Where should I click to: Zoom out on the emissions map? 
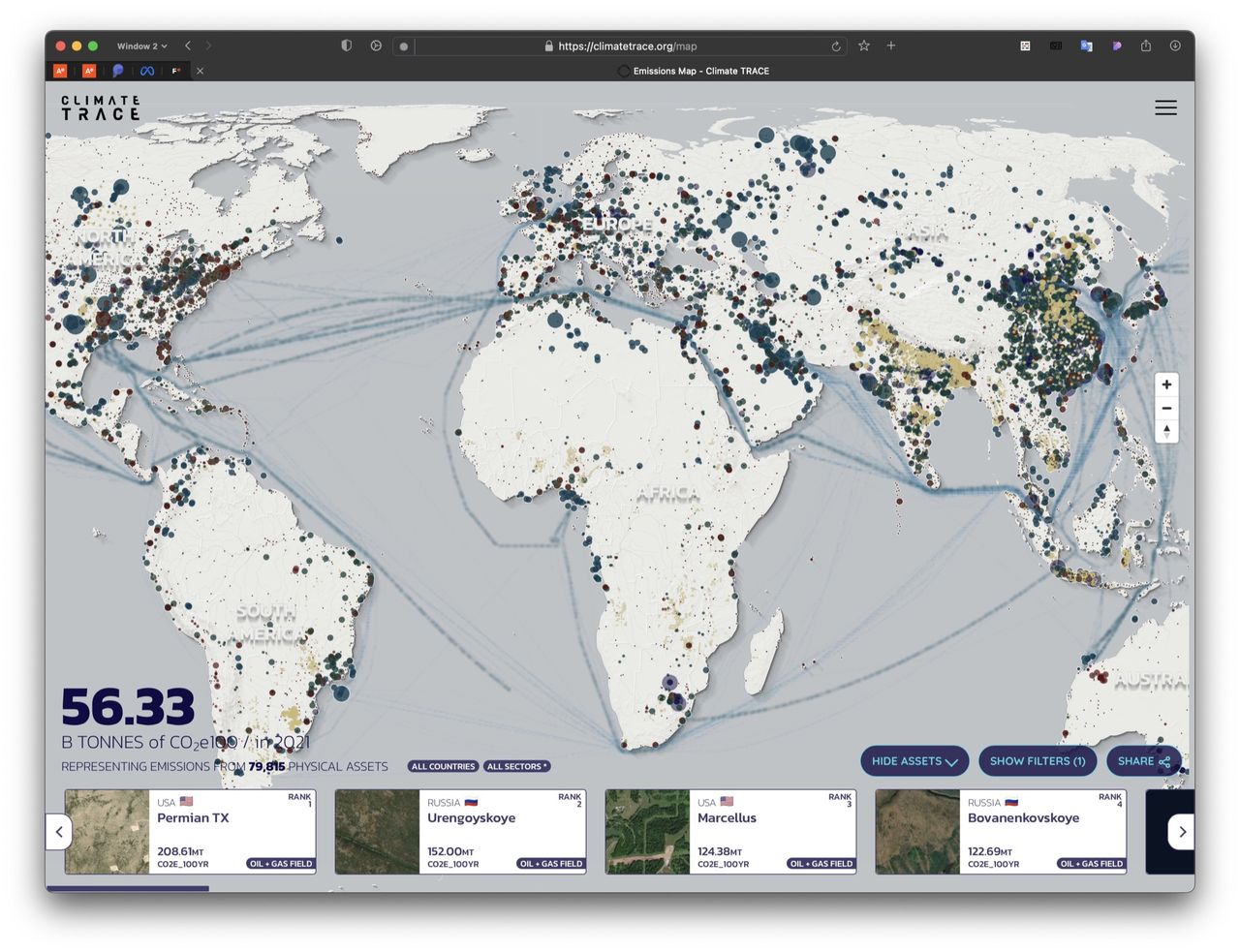pos(1166,409)
